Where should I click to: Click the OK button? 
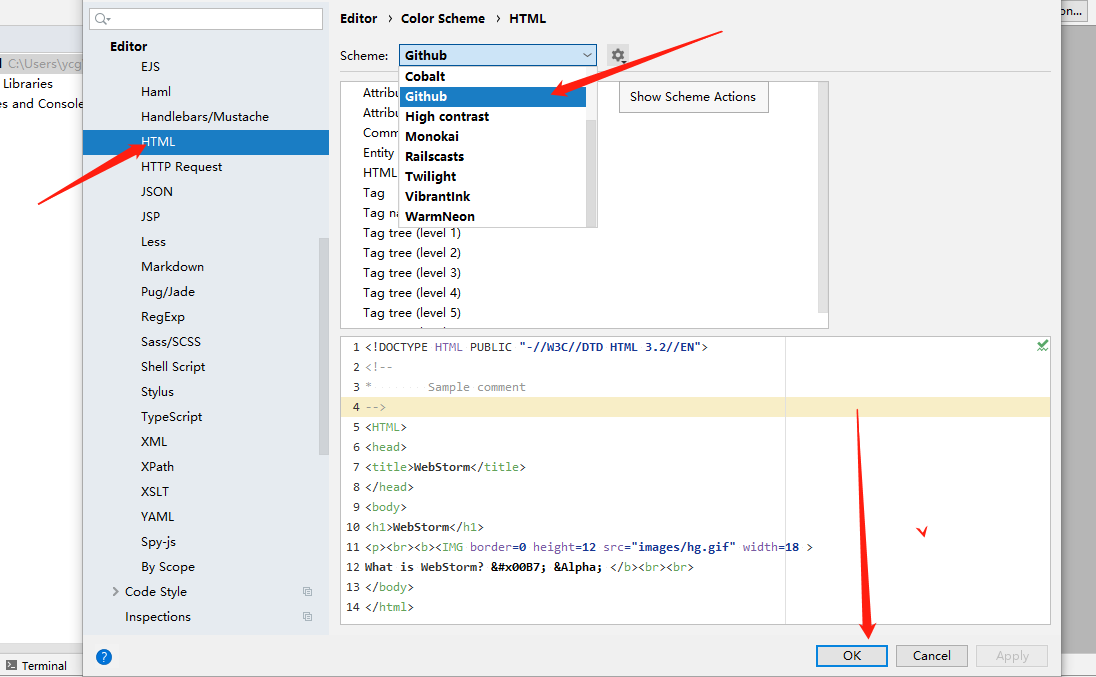(x=851, y=655)
